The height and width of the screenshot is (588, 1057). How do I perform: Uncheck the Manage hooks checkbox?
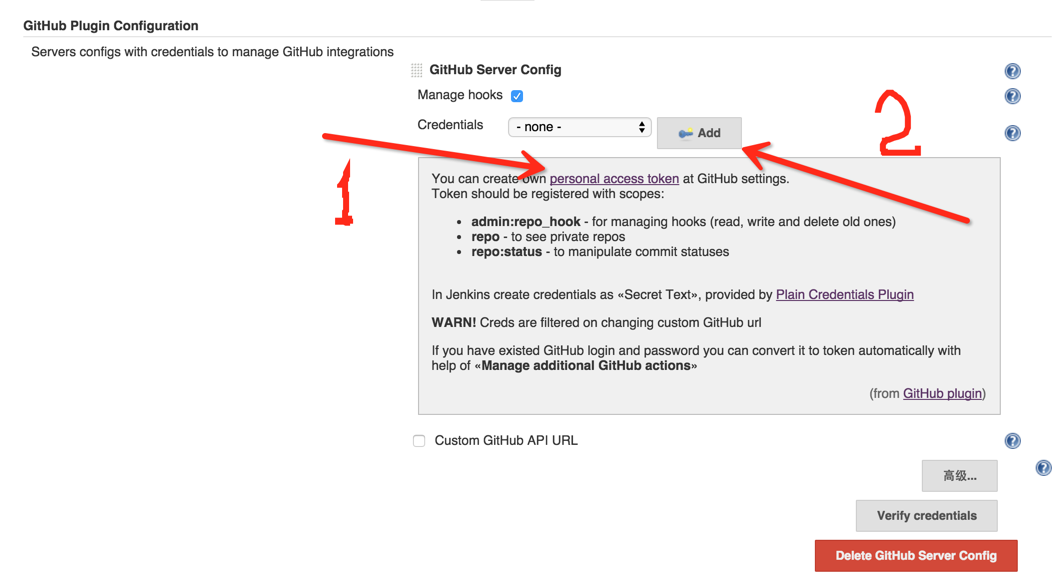(x=517, y=96)
